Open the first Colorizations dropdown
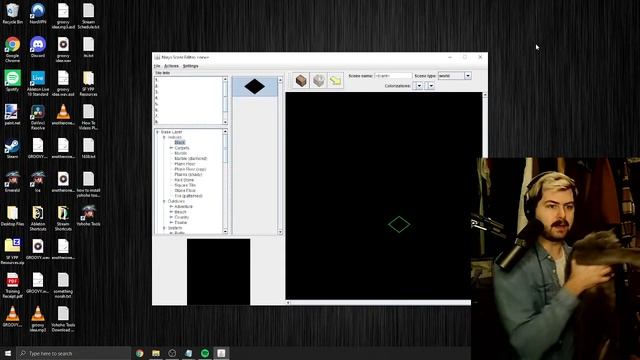This screenshot has width=640, height=360. click(x=419, y=86)
